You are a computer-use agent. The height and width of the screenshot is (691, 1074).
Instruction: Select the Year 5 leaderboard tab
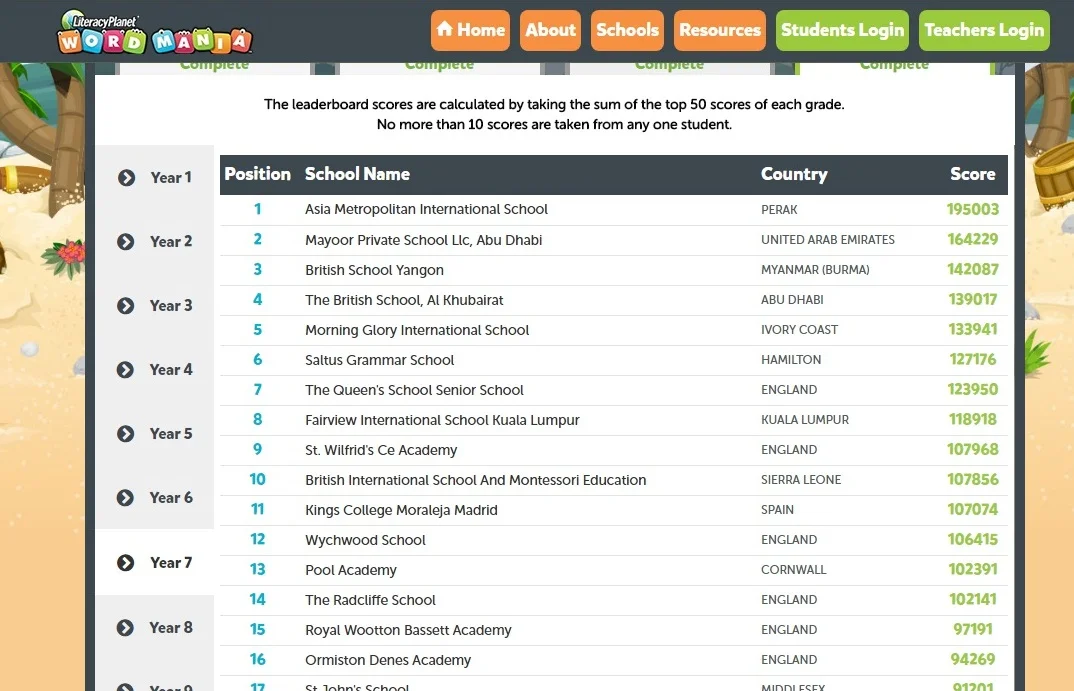155,434
